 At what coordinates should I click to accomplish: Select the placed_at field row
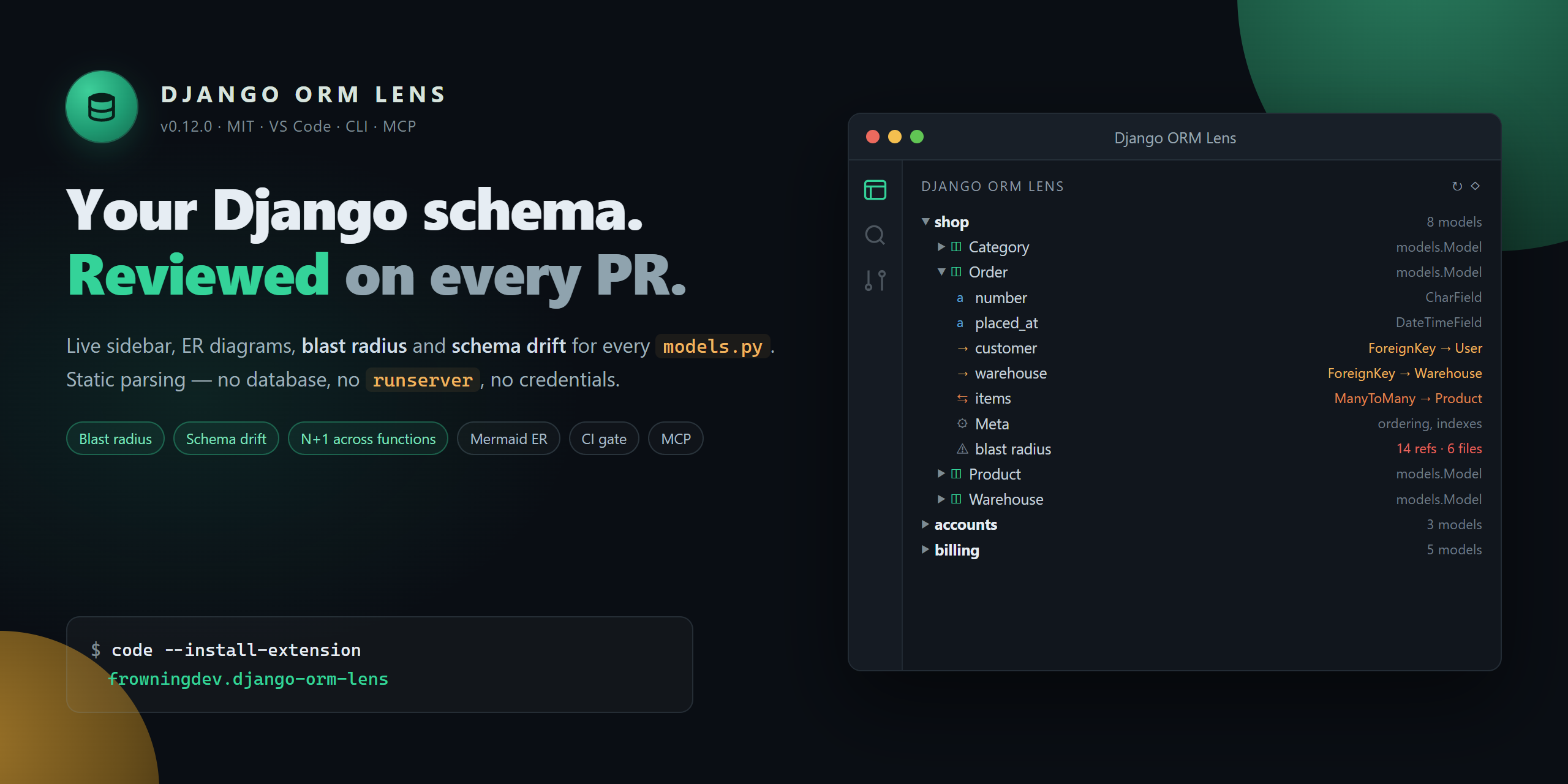tap(1201, 323)
